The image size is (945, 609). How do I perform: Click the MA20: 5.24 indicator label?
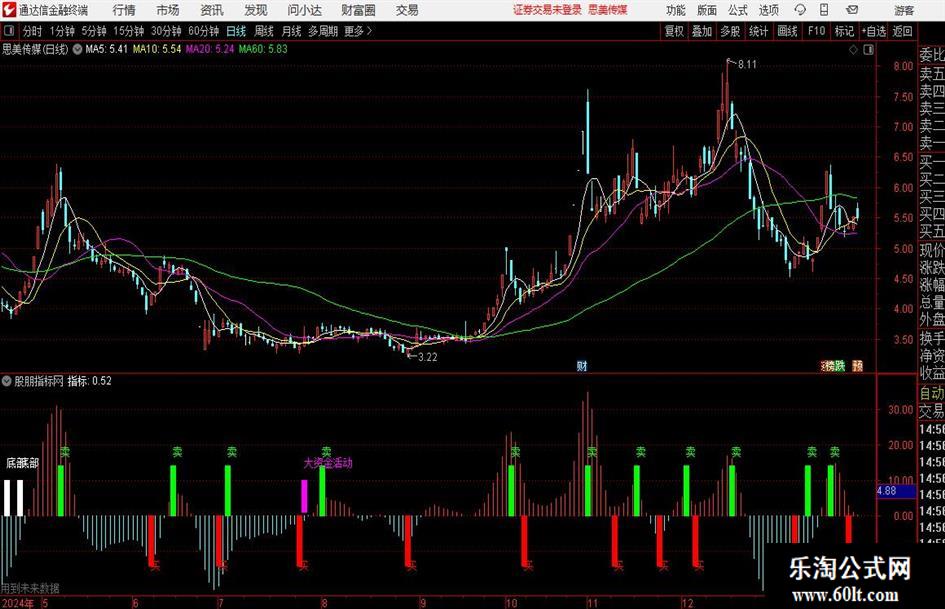210,49
